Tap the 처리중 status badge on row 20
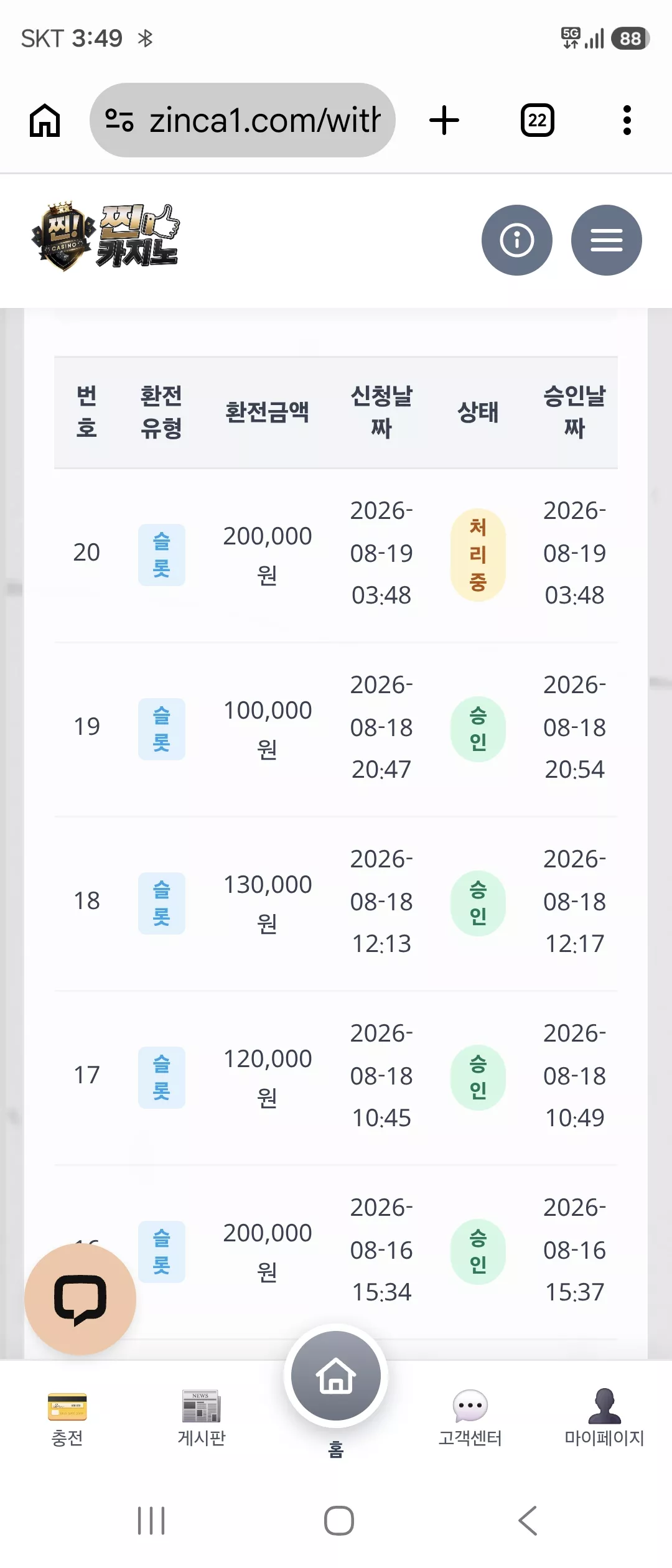The width and height of the screenshot is (672, 1568). (x=478, y=555)
